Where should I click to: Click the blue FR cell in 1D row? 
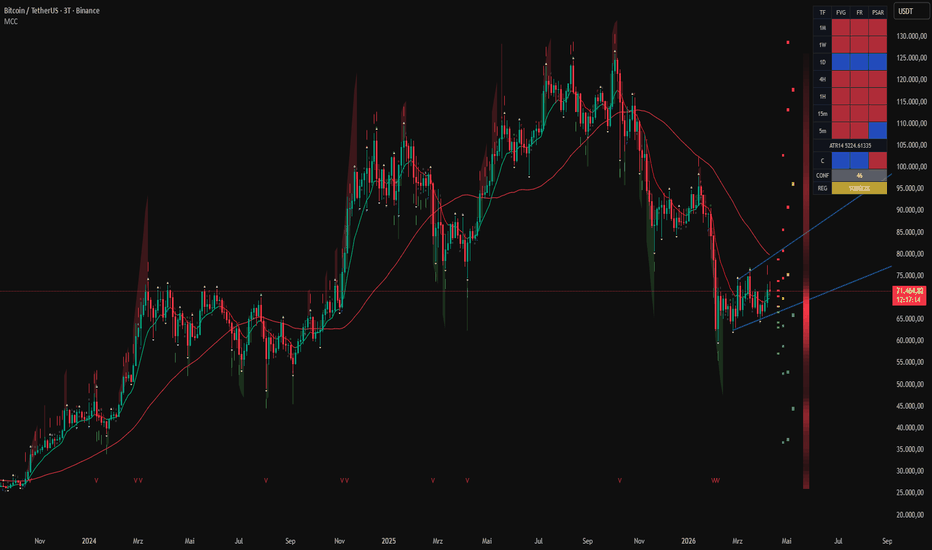pos(859,62)
